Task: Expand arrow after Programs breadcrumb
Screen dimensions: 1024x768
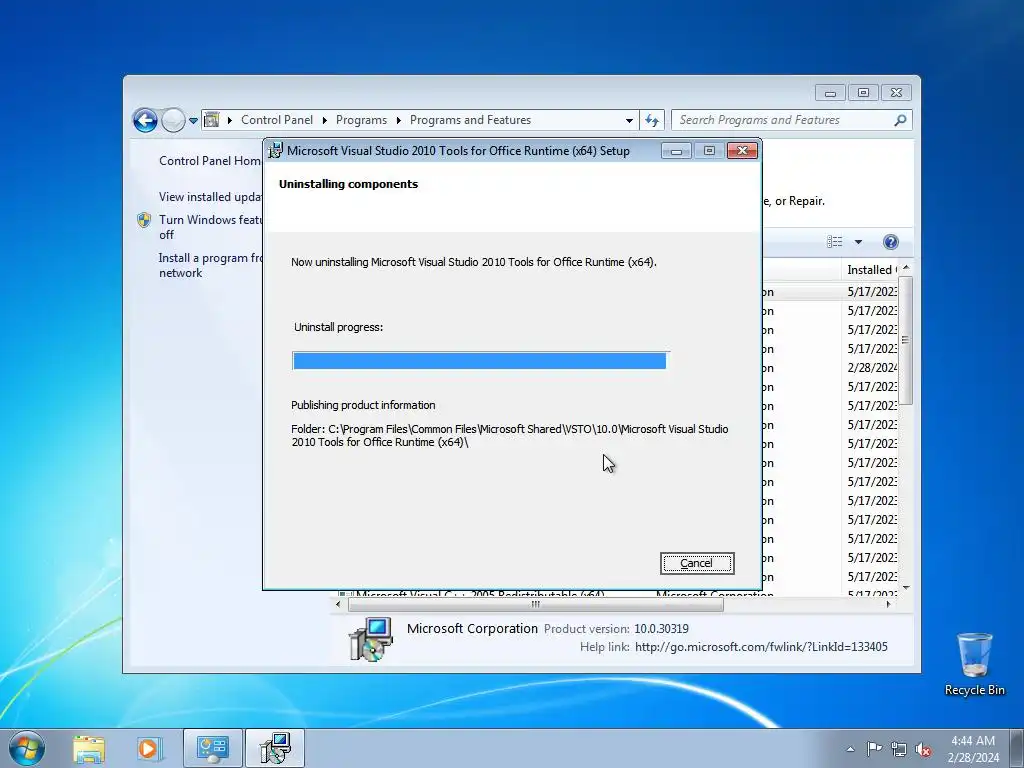Action: tap(398, 120)
